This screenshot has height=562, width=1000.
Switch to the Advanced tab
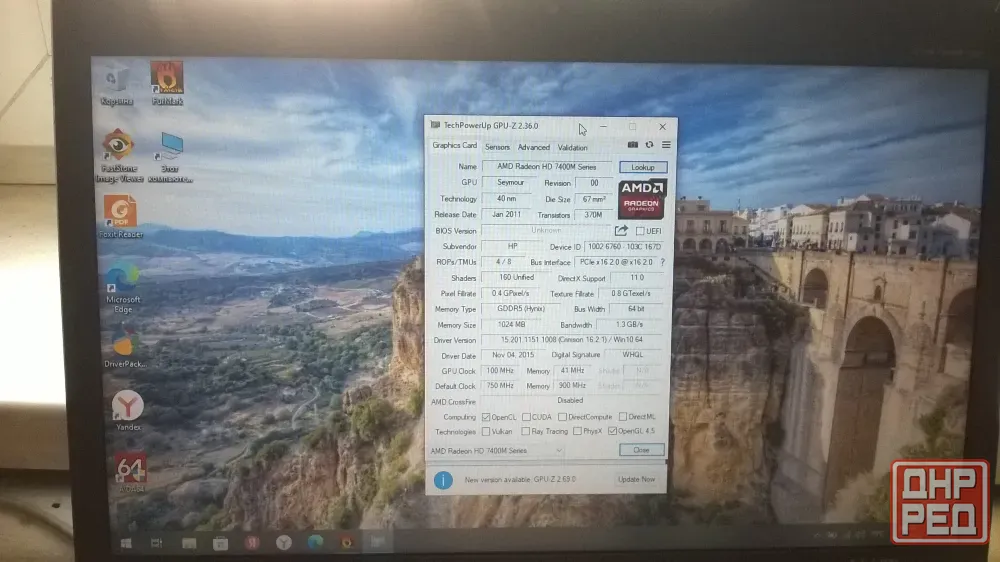coord(533,147)
